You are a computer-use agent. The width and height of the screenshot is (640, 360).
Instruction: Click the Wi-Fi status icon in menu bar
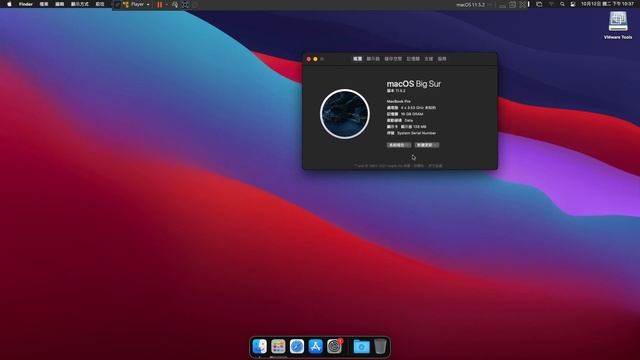tap(551, 4)
